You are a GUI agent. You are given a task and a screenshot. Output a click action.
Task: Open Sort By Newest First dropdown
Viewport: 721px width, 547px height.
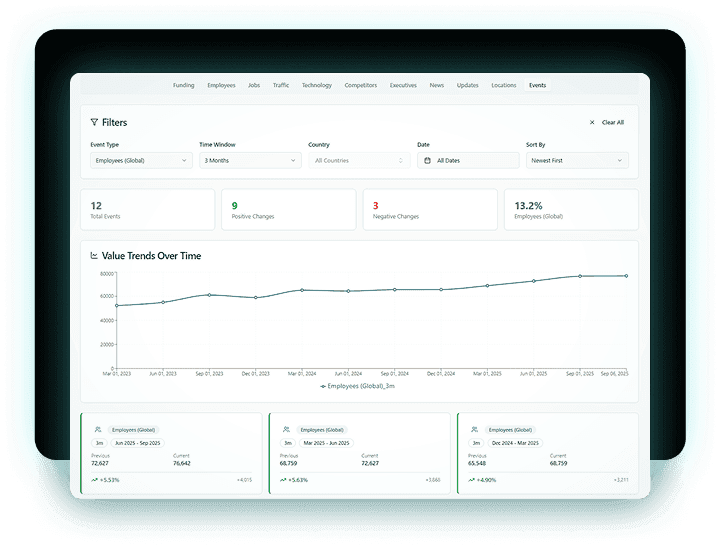tap(576, 160)
